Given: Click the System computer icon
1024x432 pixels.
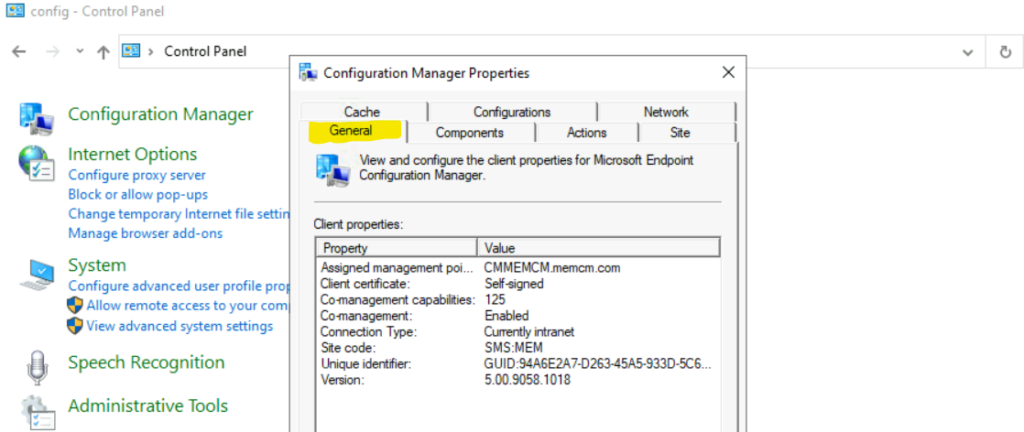Looking at the screenshot, I should coord(37,273).
